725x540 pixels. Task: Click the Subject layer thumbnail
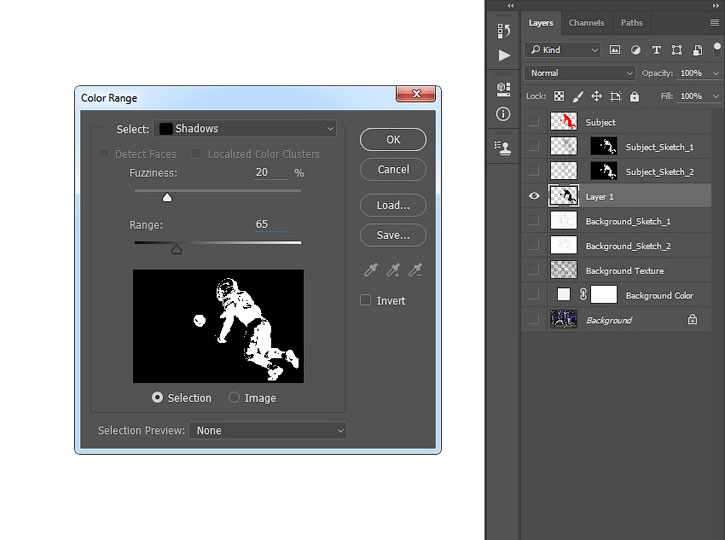point(563,122)
